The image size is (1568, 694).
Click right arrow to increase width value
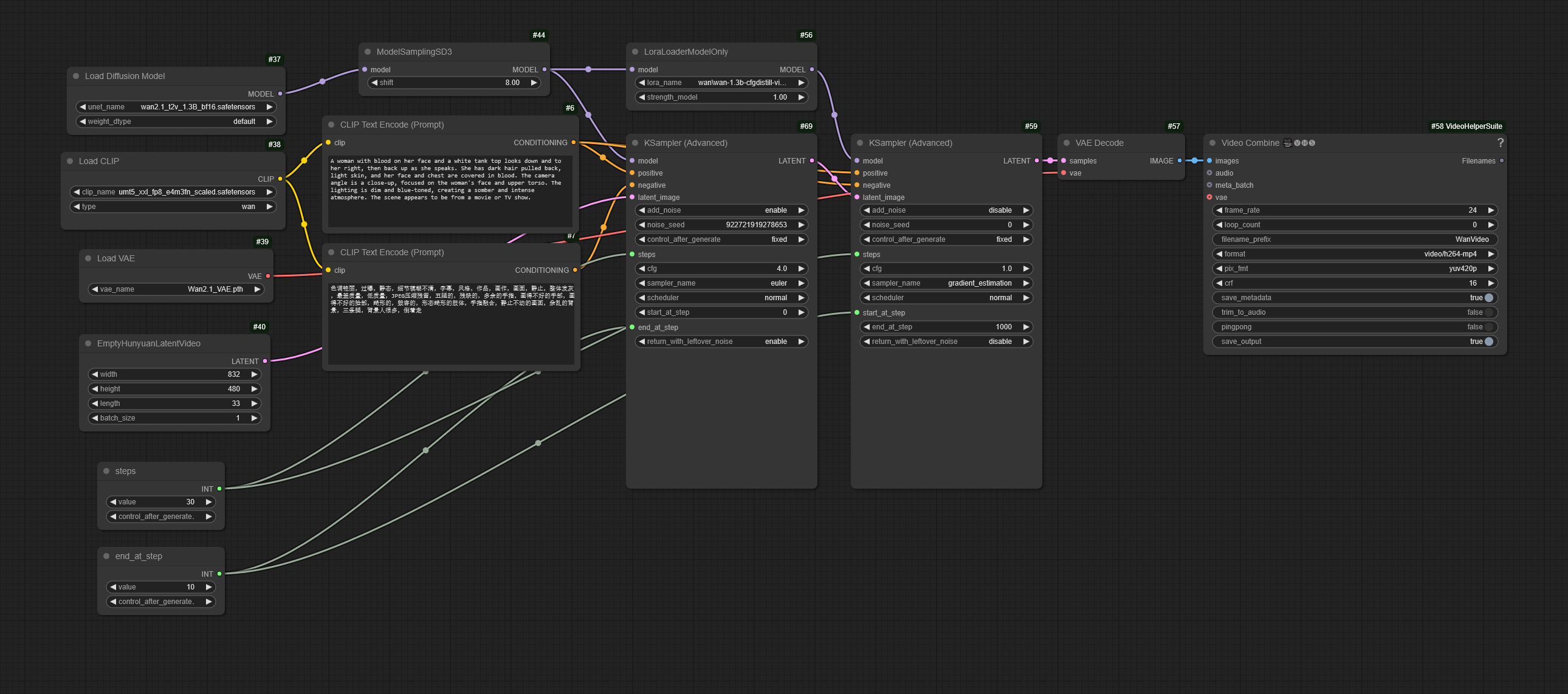coord(255,374)
